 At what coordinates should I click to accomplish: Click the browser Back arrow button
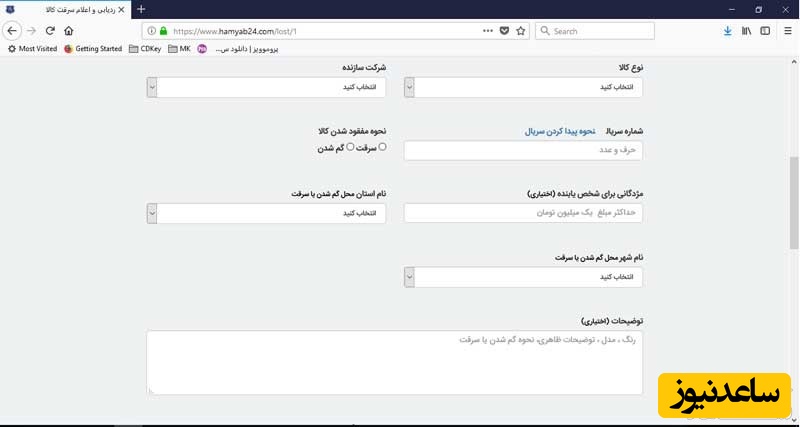(x=13, y=31)
